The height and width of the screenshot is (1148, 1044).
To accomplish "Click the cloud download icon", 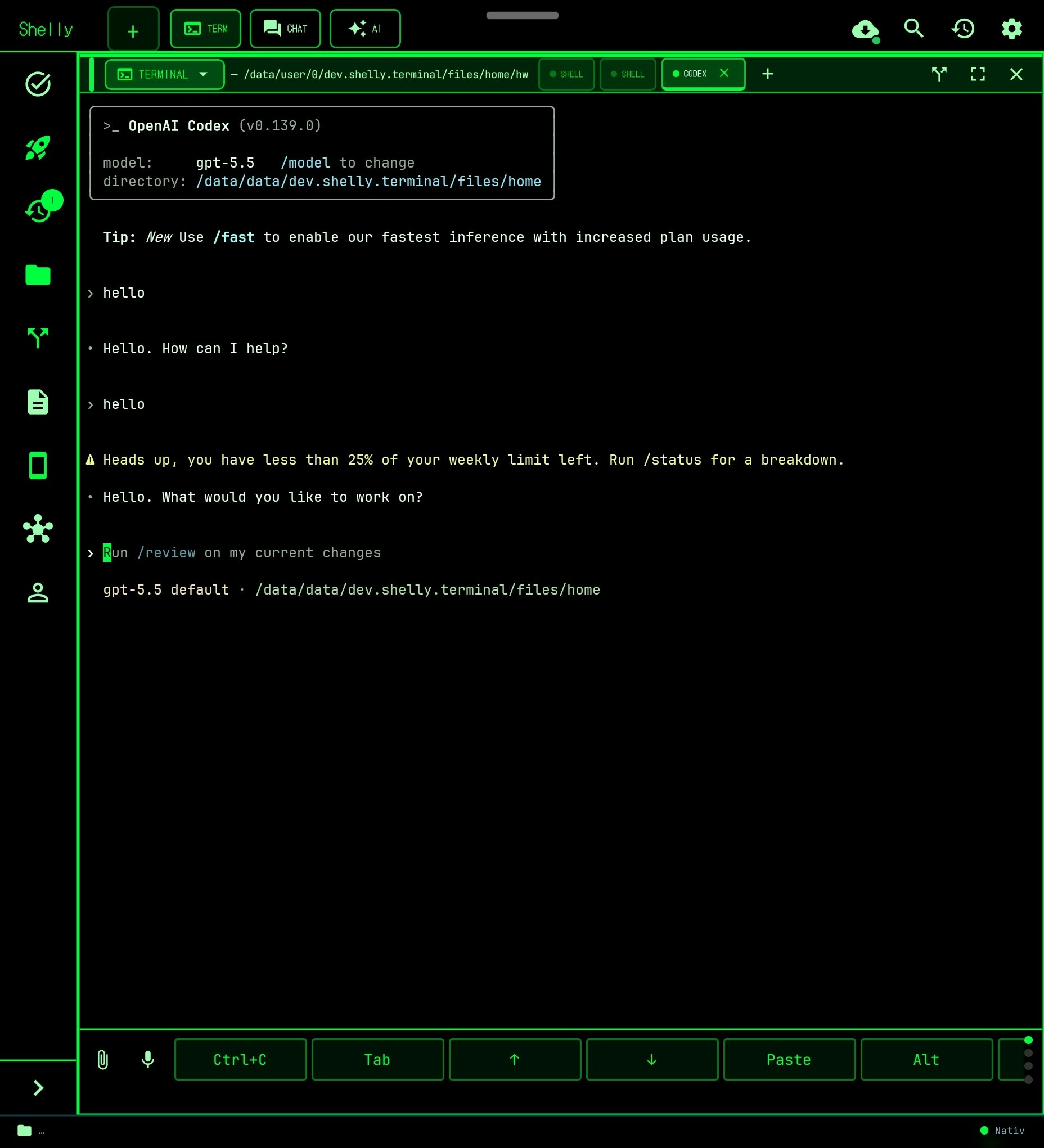I will pyautogui.click(x=865, y=29).
